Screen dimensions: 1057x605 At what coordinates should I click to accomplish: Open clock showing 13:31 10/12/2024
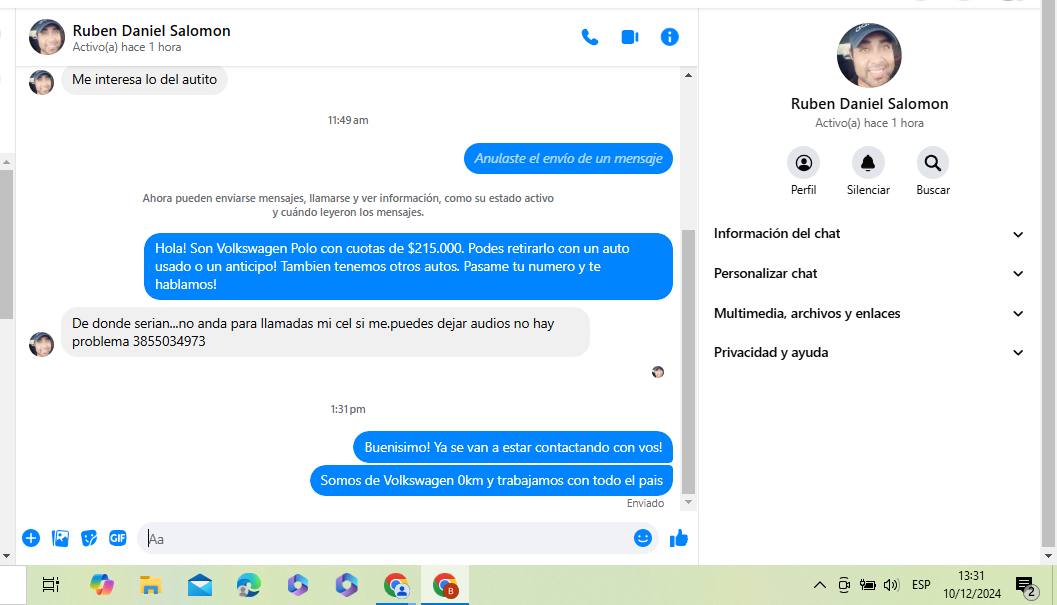pos(971,585)
